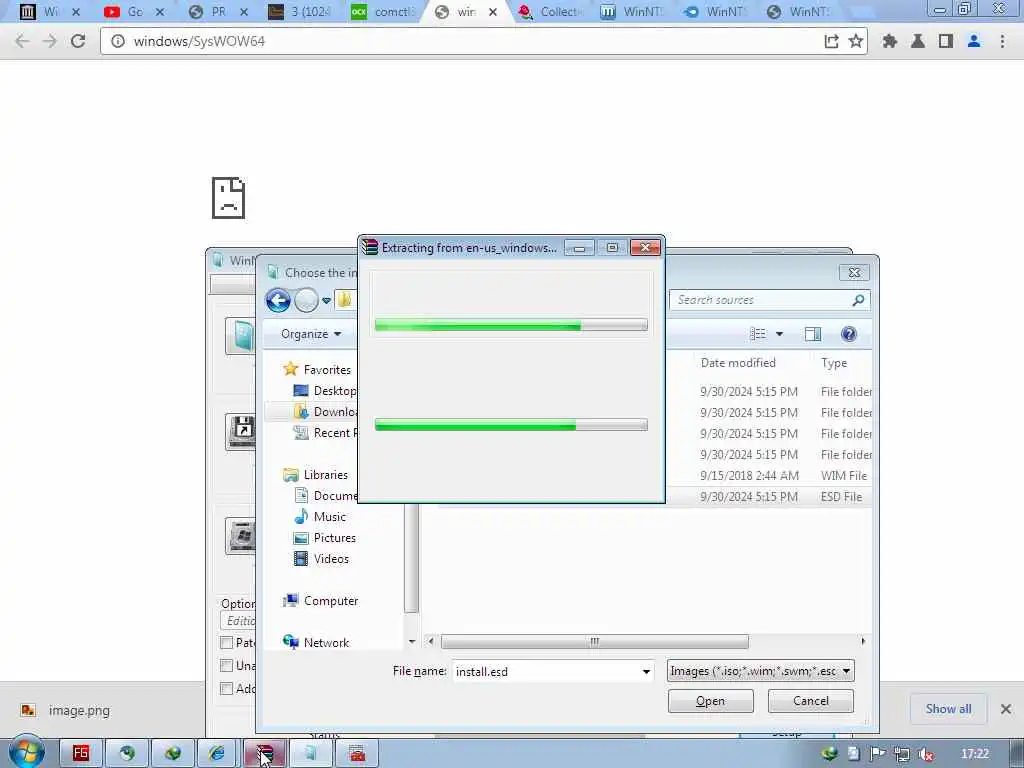Open Images file type filter dropdown
Screen dimensions: 1024x768
[x=760, y=671]
